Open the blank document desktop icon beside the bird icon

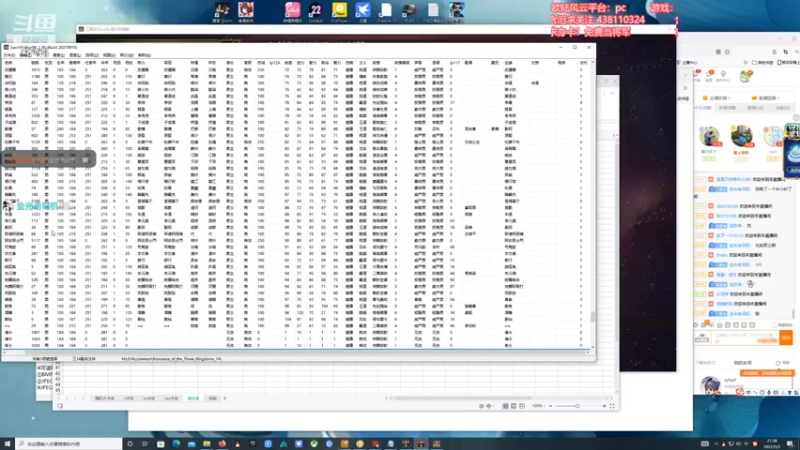pyautogui.click(x=386, y=12)
